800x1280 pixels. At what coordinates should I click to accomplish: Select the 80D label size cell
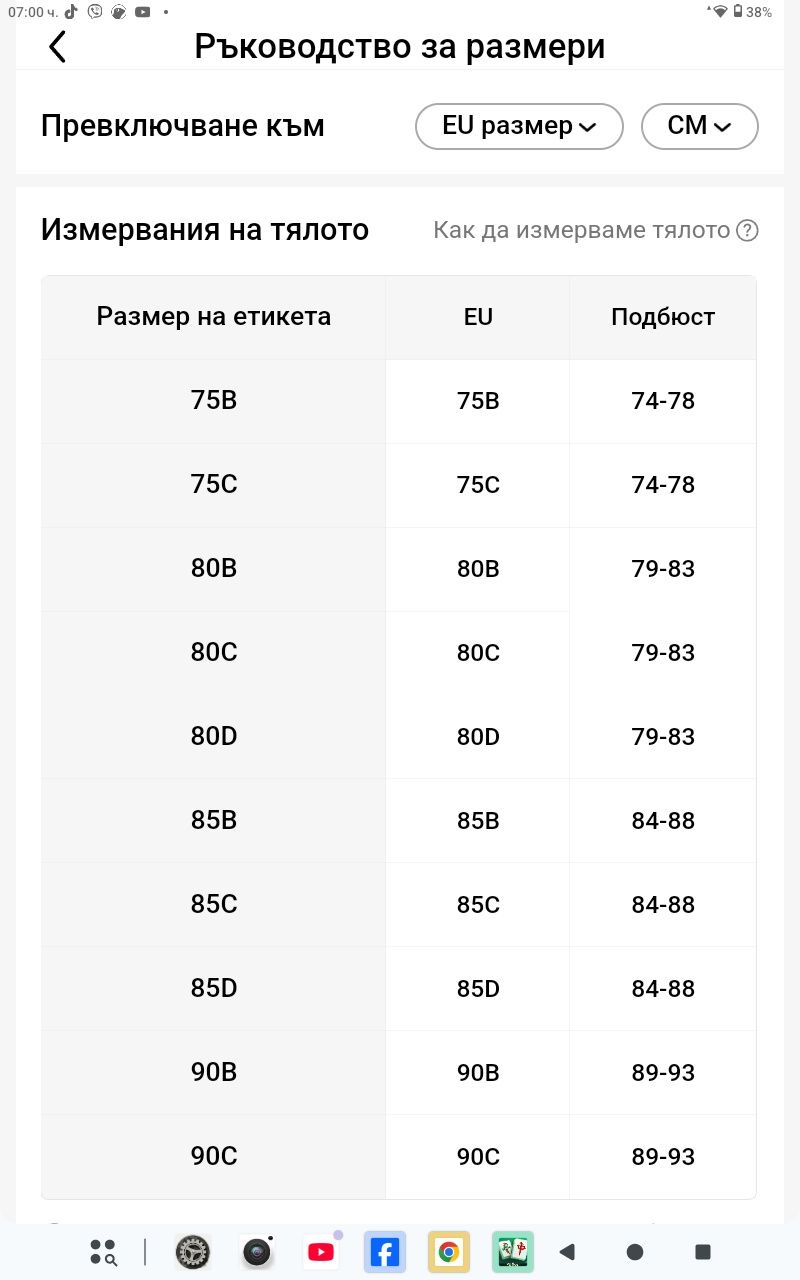[x=214, y=737]
